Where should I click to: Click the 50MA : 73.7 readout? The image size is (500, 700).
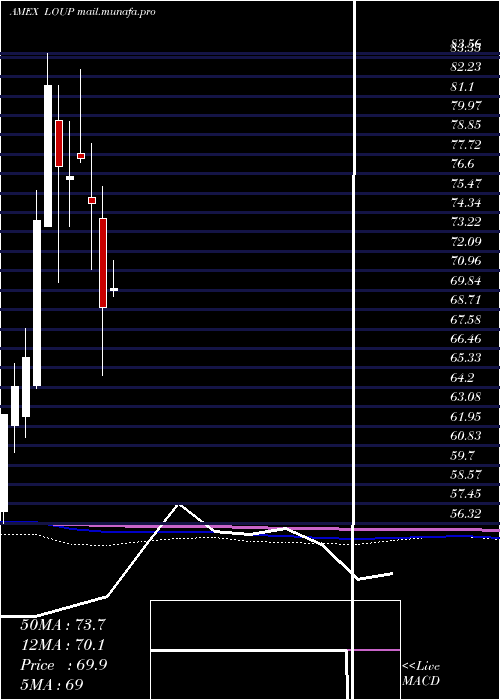point(62,625)
